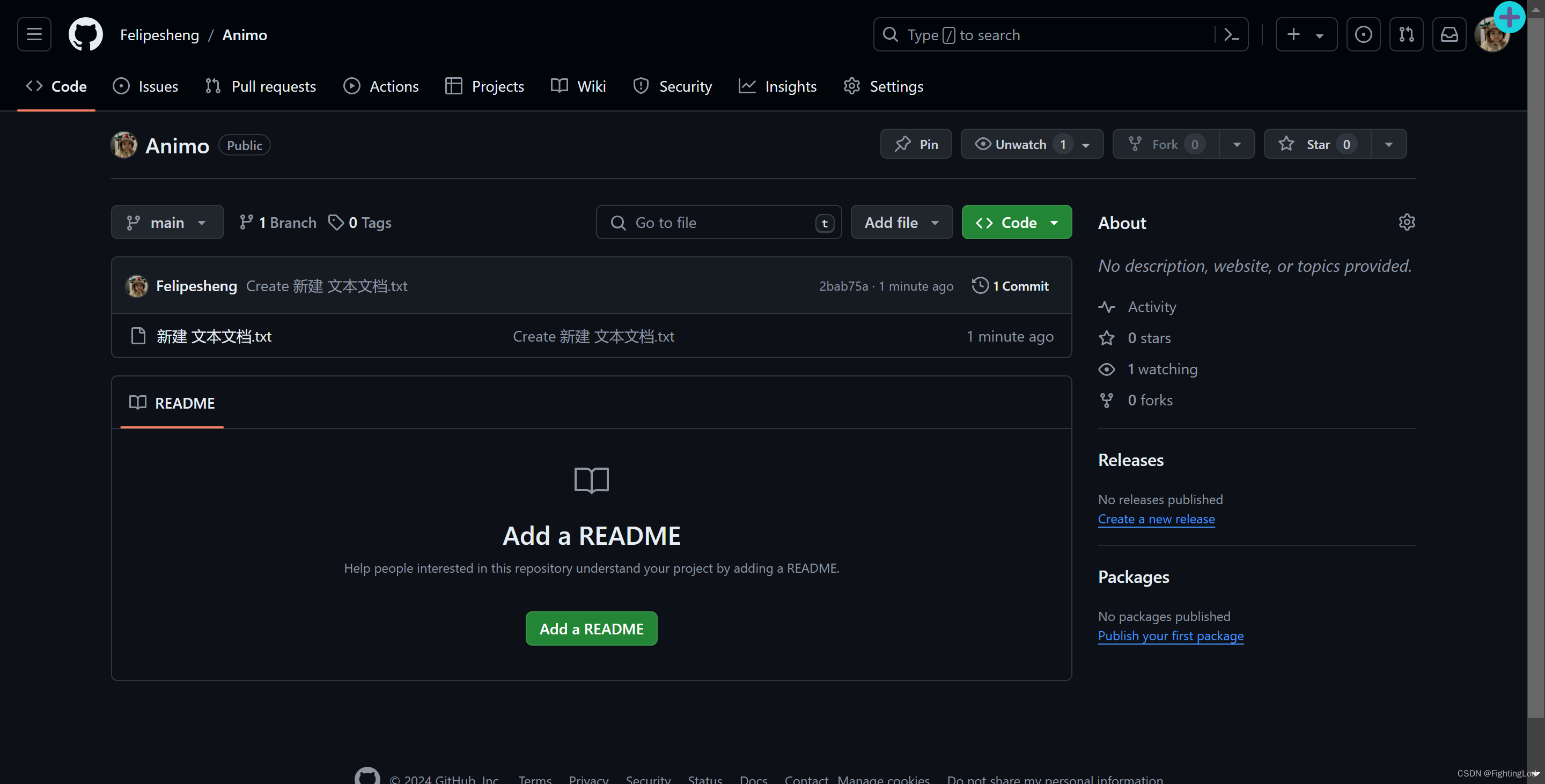Open the 0 Tags link

coord(360,223)
